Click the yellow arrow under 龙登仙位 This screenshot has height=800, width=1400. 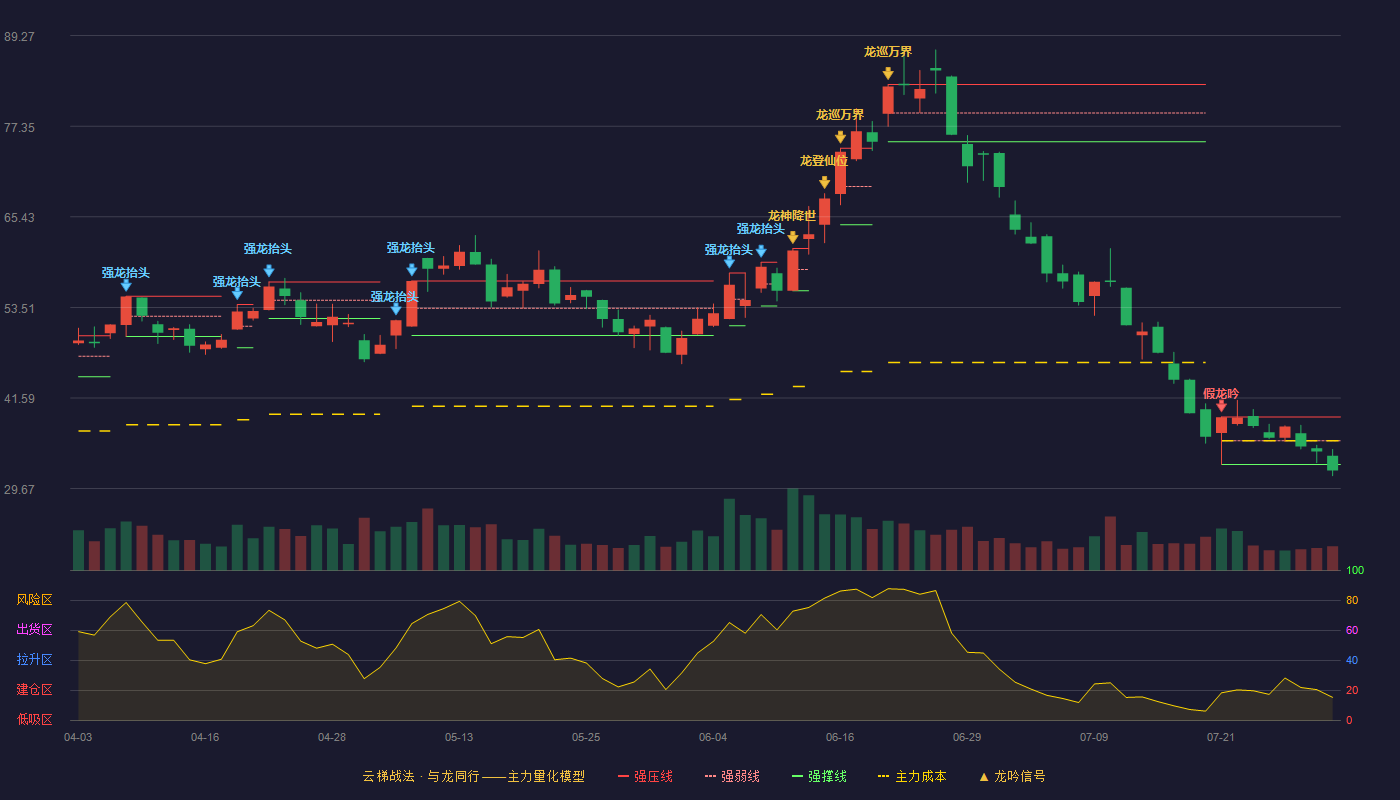click(x=825, y=182)
